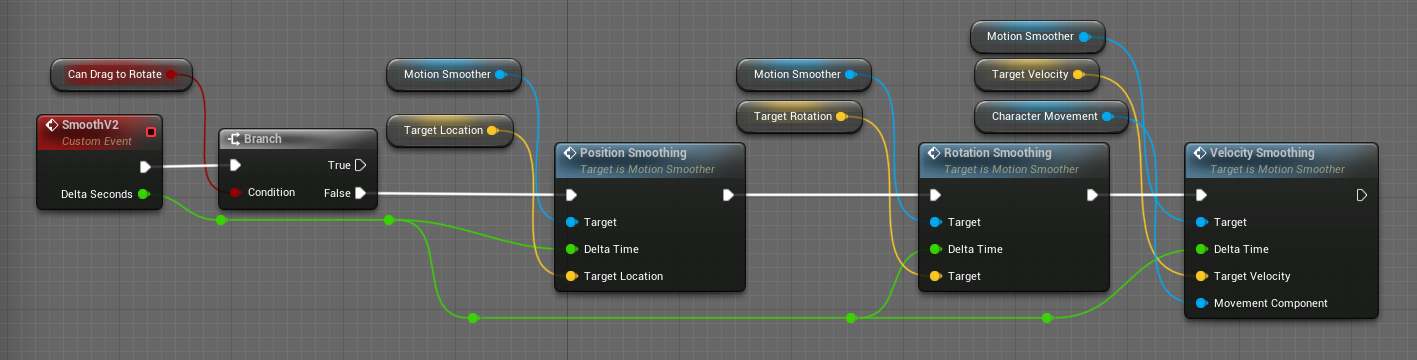Click the Can Drag to Rotate variable node
Screen dimensions: 1417x360
121,74
